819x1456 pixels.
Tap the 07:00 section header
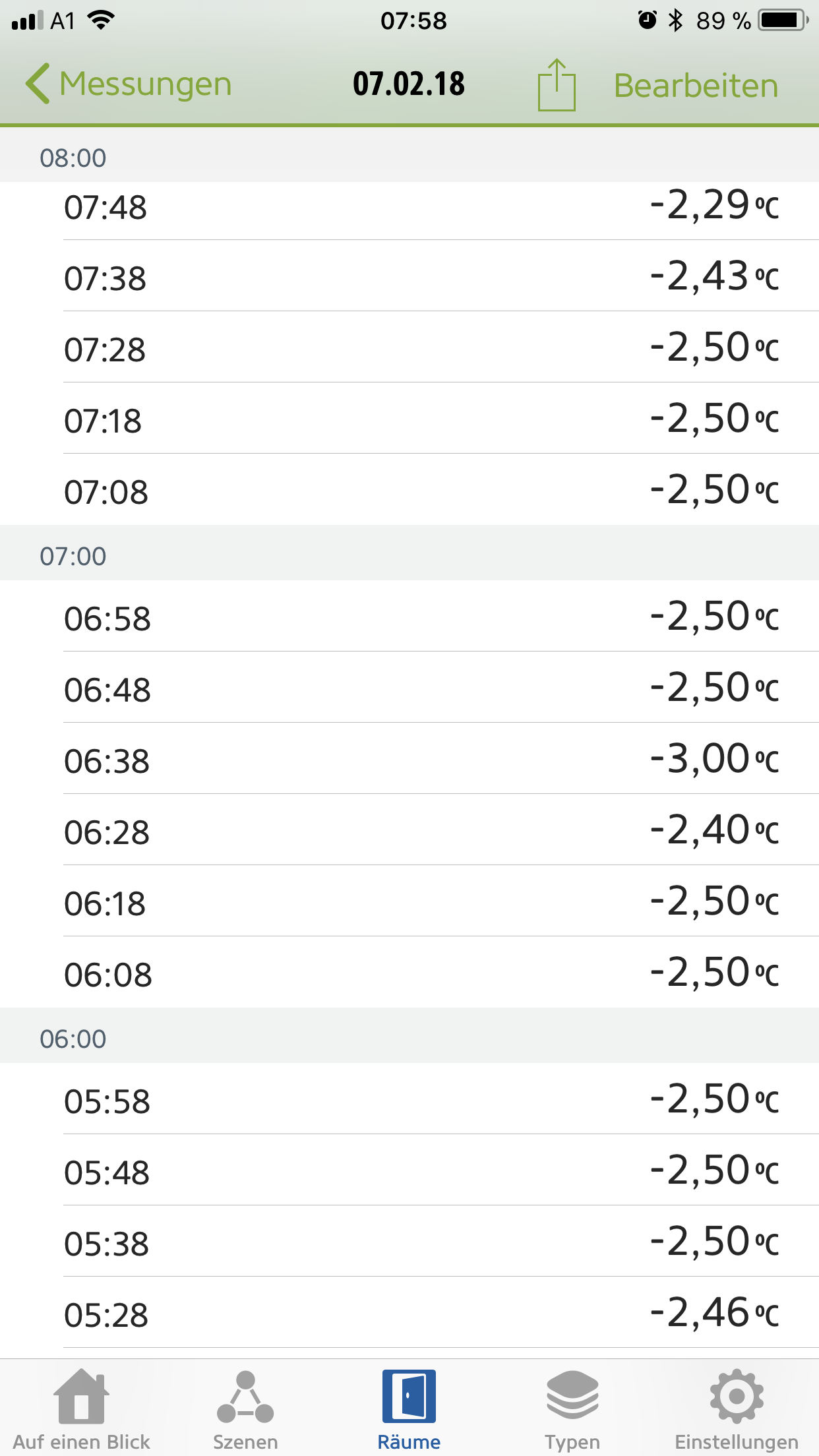coord(409,555)
